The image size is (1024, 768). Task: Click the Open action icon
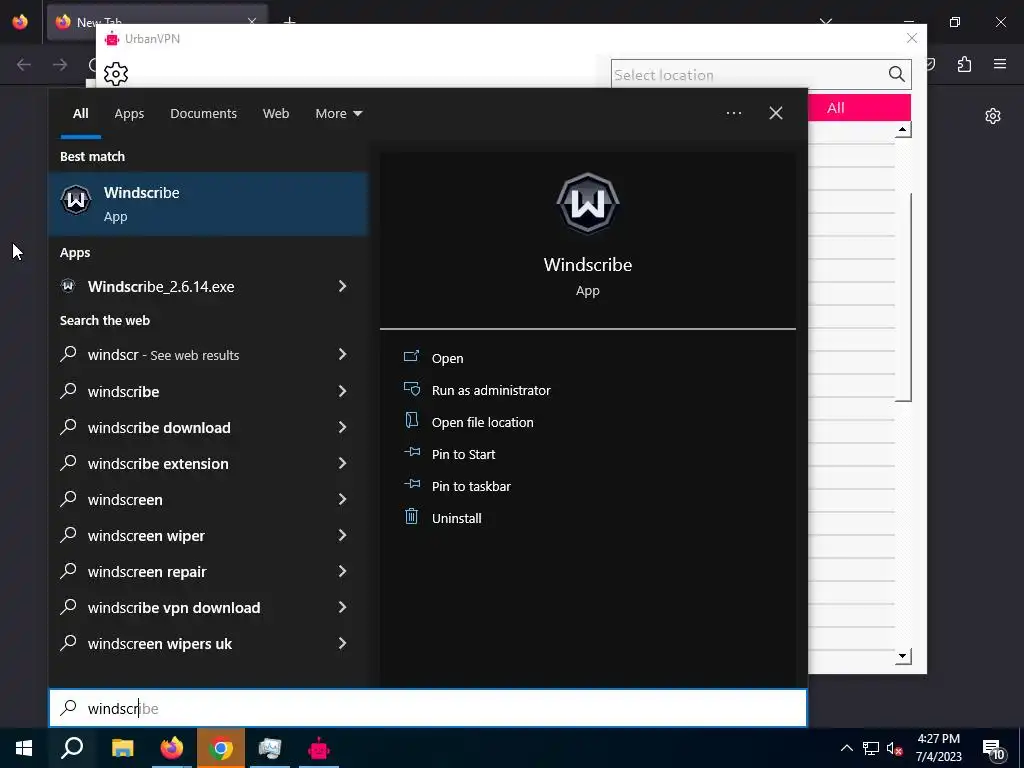(x=411, y=356)
